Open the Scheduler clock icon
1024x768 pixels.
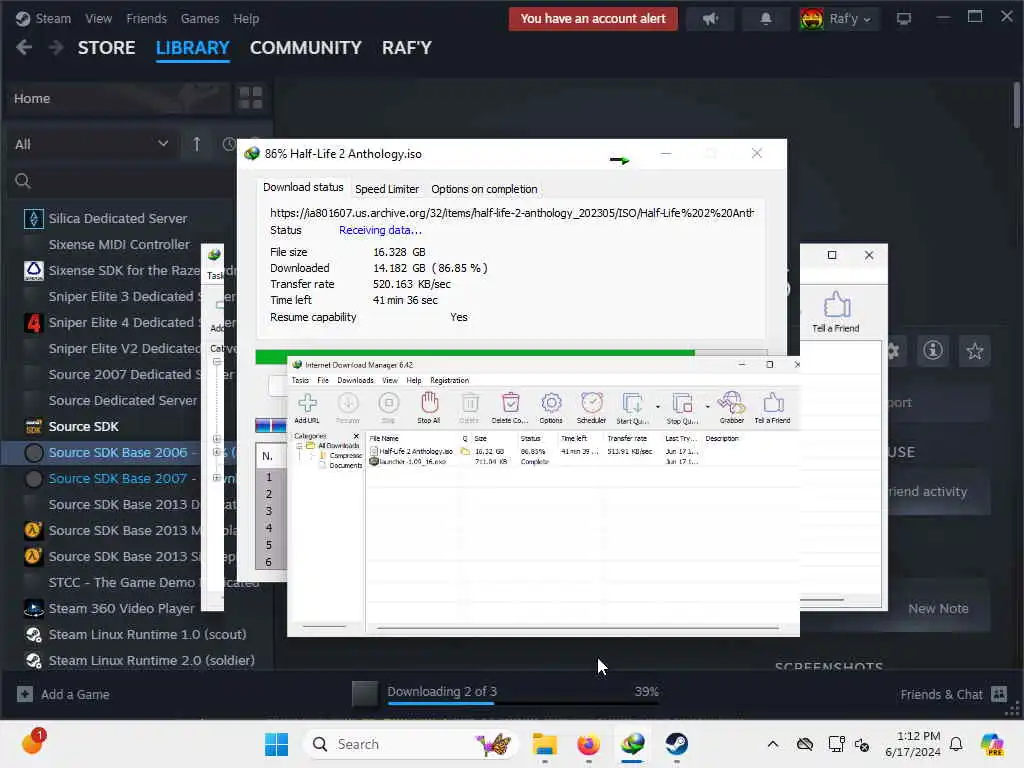point(592,408)
